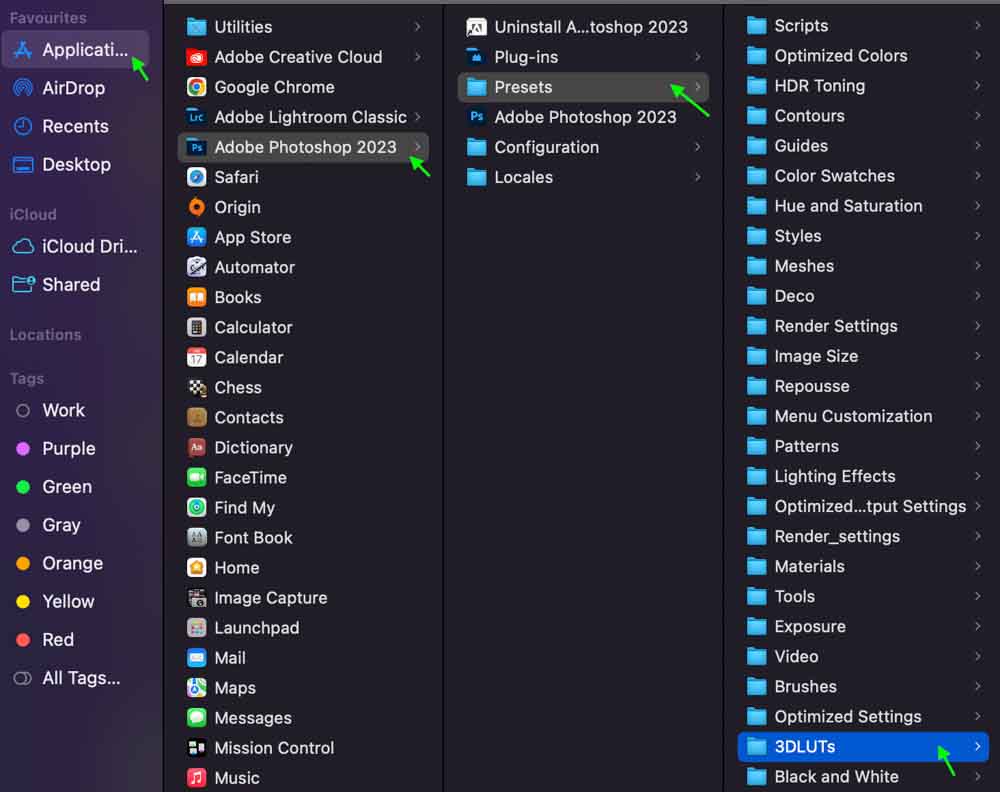
Task: Go to Recents in sidebar
Action: click(75, 126)
